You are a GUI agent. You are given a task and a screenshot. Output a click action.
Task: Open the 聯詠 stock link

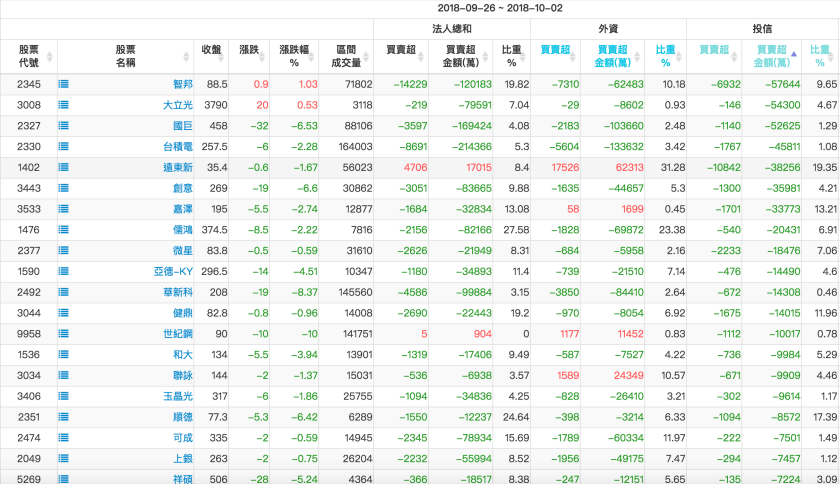pos(182,376)
